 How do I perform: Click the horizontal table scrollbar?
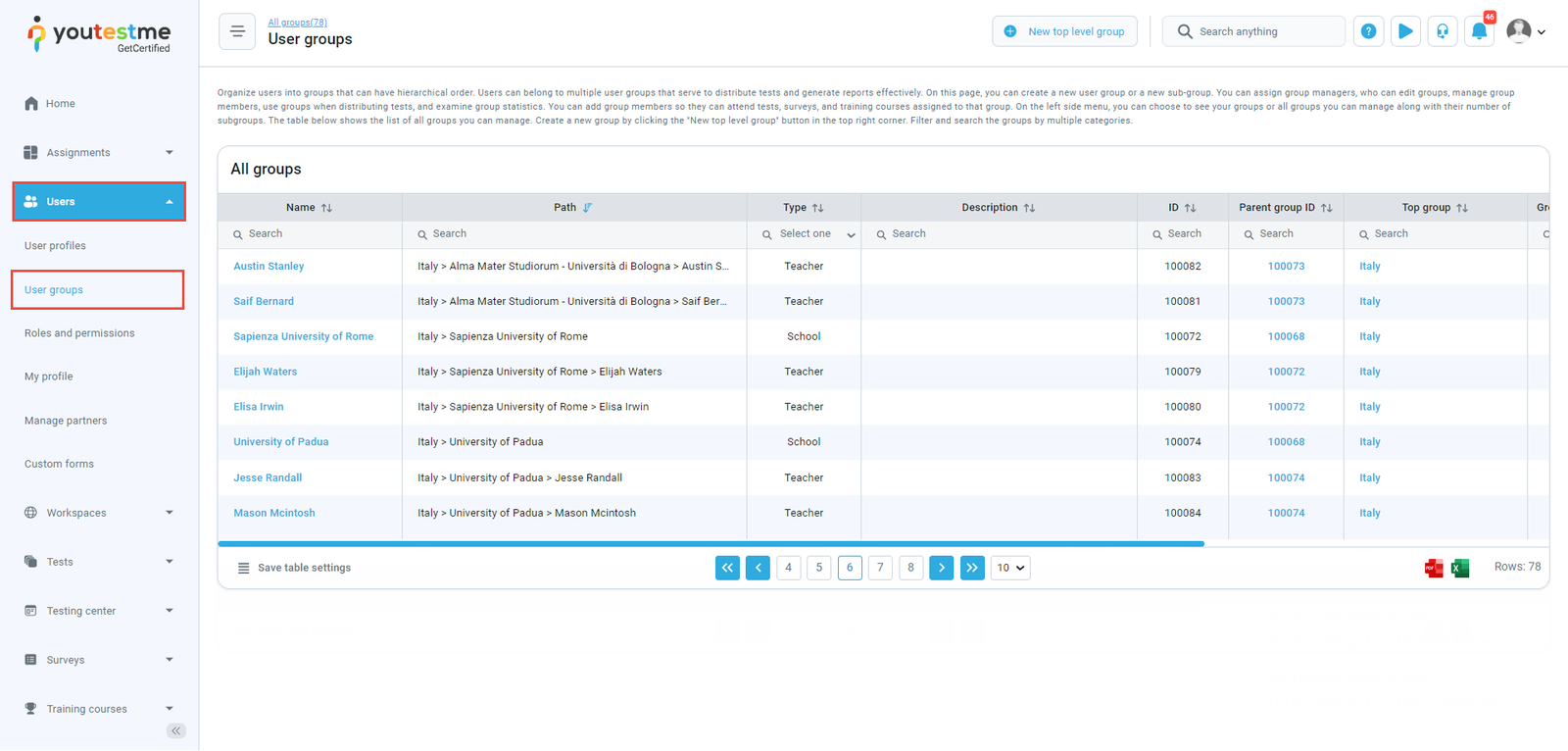click(710, 543)
